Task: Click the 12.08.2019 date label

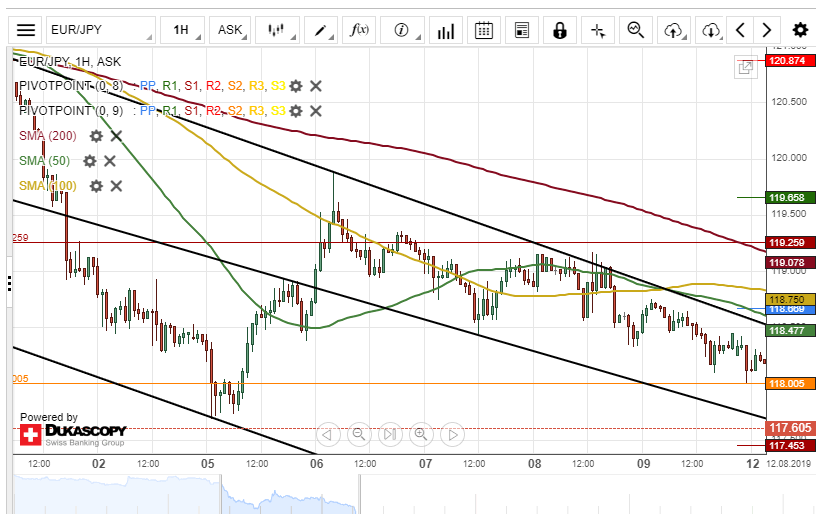Action: (788, 464)
